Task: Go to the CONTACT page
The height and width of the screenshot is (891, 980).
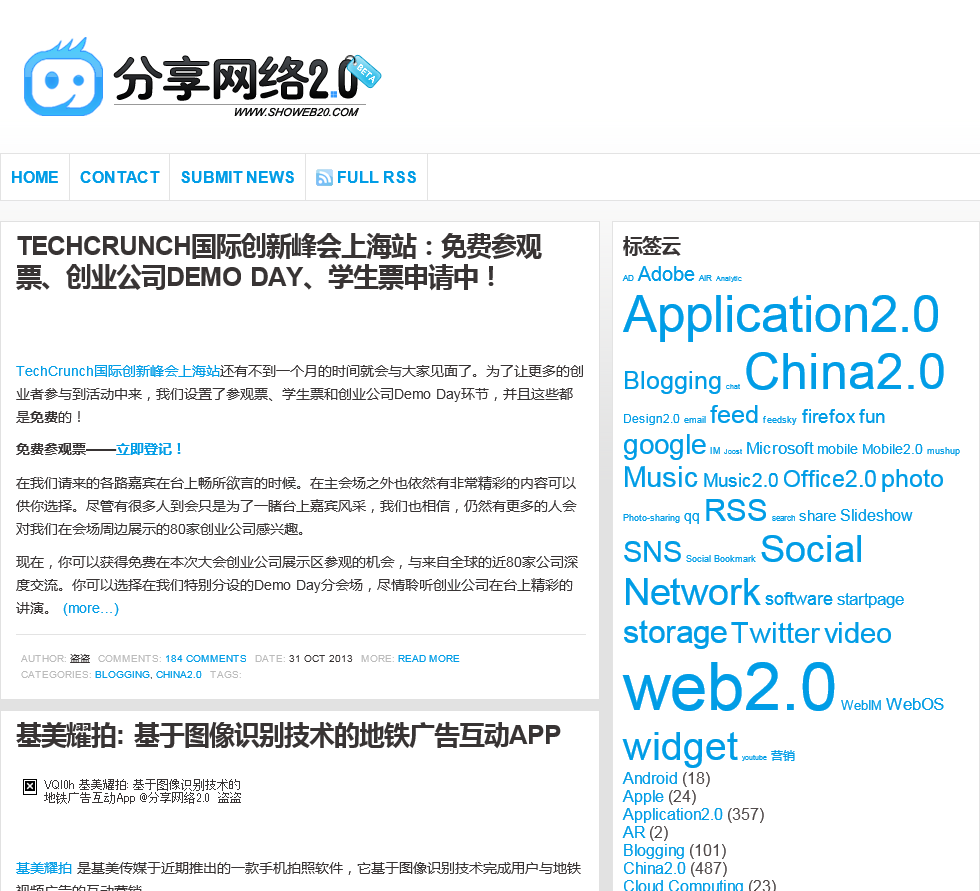Action: point(120,177)
